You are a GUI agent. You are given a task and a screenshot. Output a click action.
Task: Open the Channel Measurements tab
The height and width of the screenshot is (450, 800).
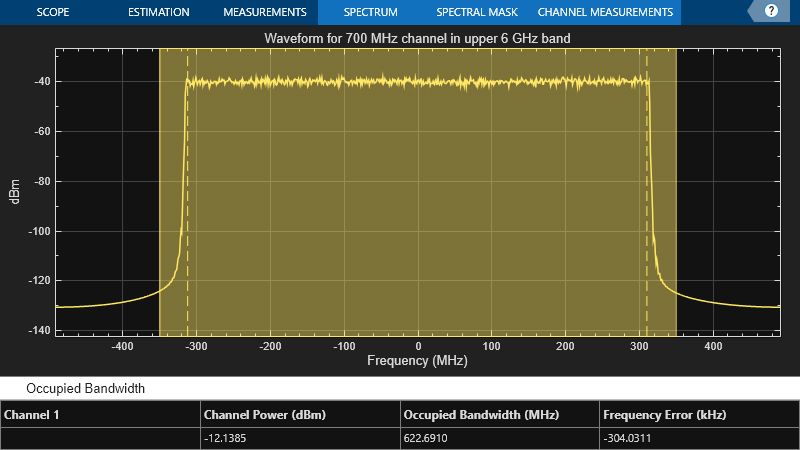coord(605,13)
